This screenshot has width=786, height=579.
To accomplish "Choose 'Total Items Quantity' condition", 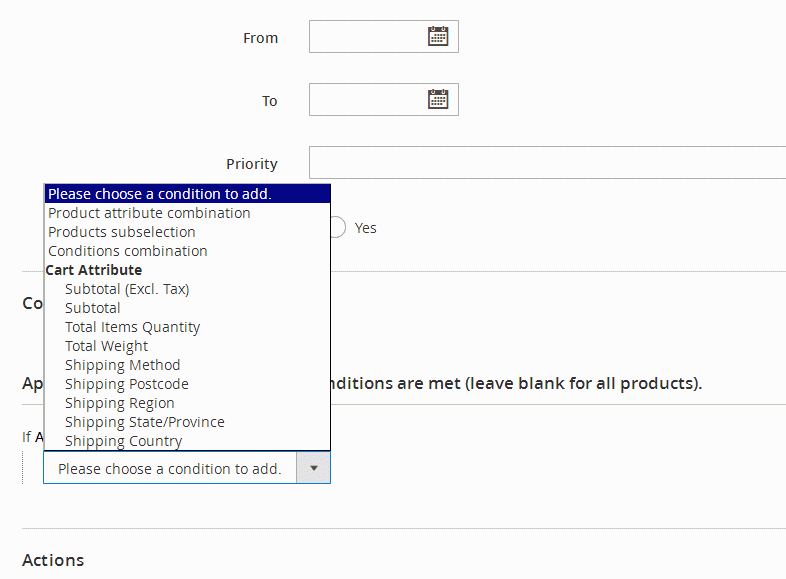I will tap(132, 327).
